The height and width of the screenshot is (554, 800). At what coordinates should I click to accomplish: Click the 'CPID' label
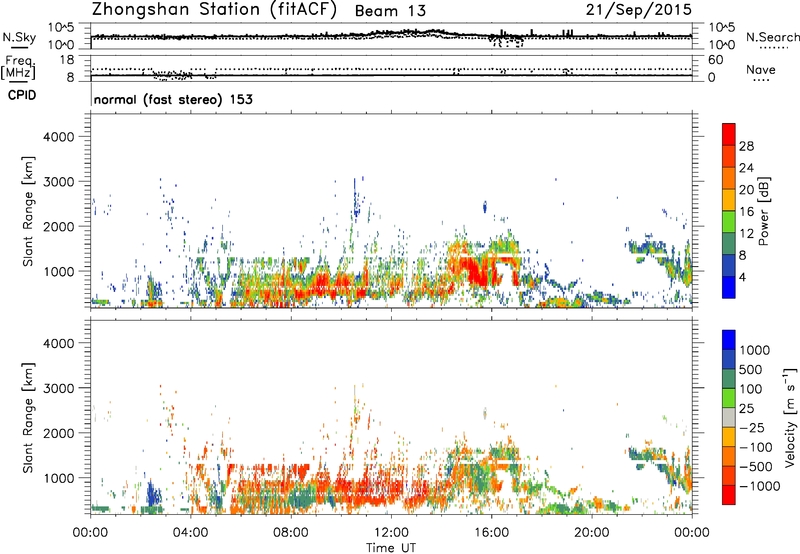(22, 95)
